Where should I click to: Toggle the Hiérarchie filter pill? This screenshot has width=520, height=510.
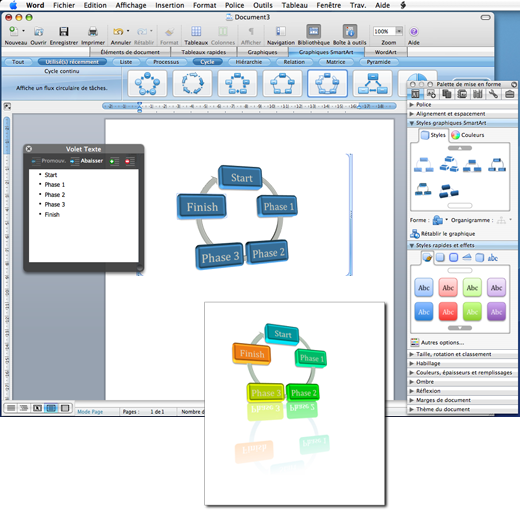[x=249, y=62]
